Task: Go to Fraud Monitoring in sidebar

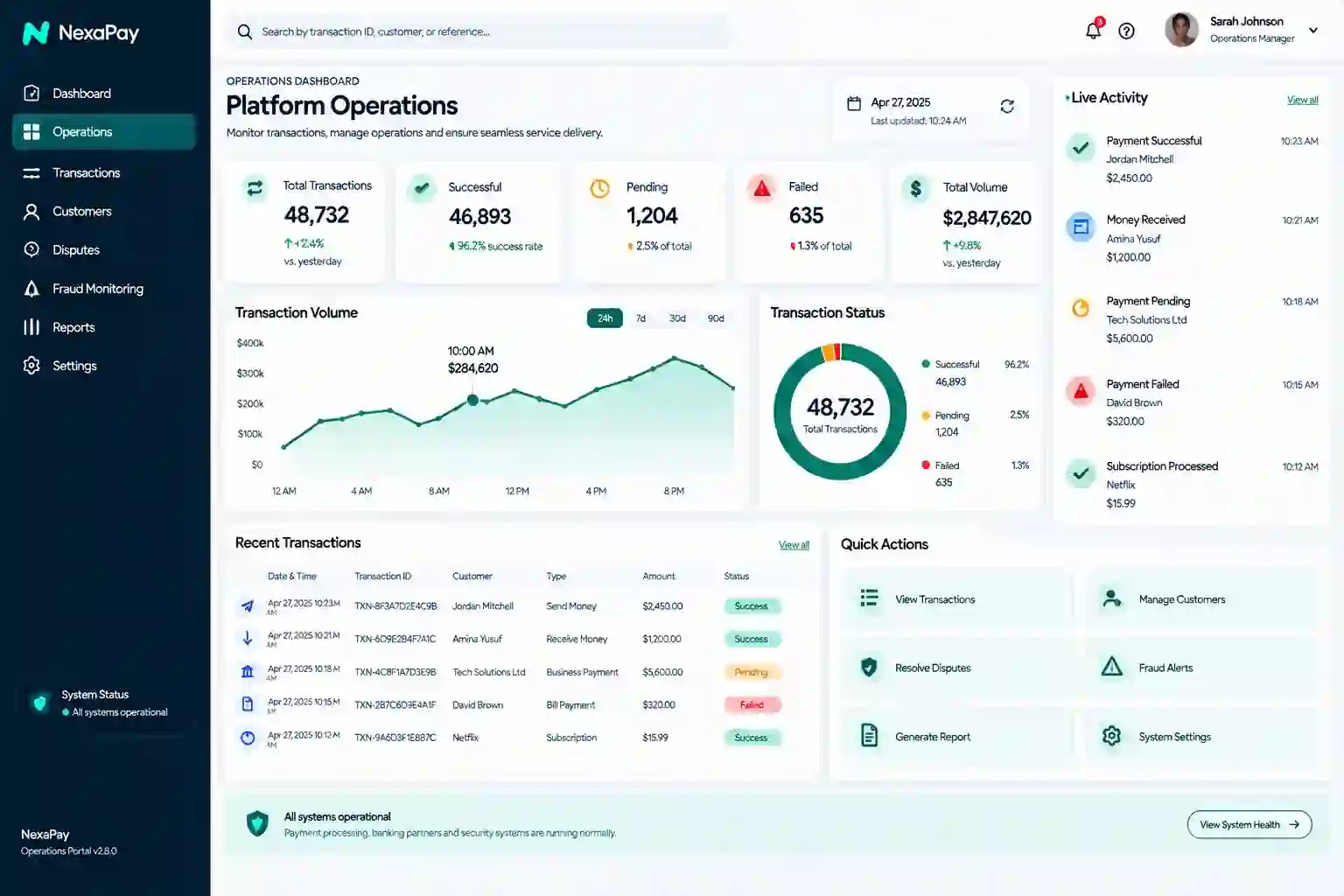Action: point(104,289)
